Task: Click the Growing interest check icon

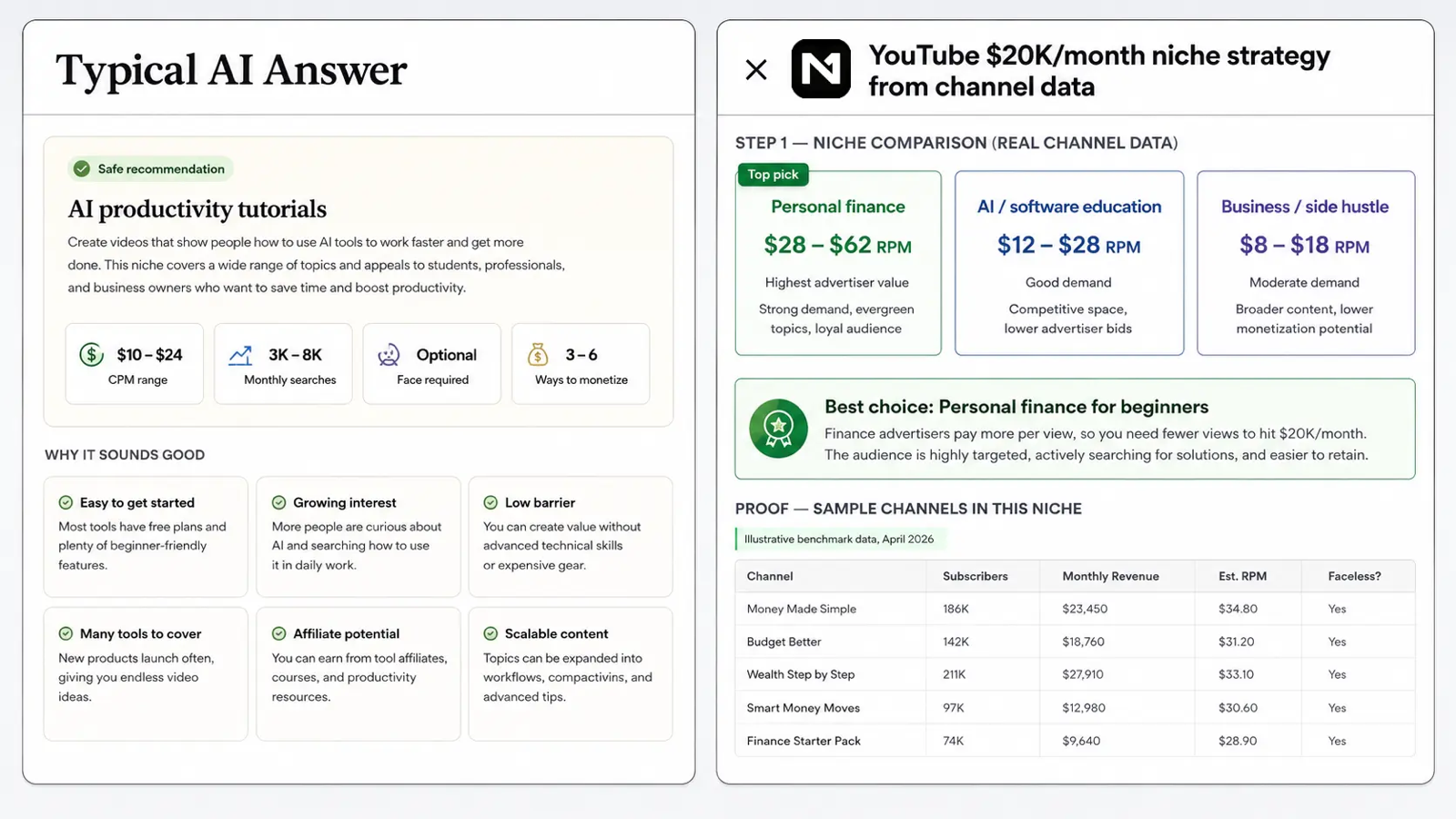Action: point(278,502)
